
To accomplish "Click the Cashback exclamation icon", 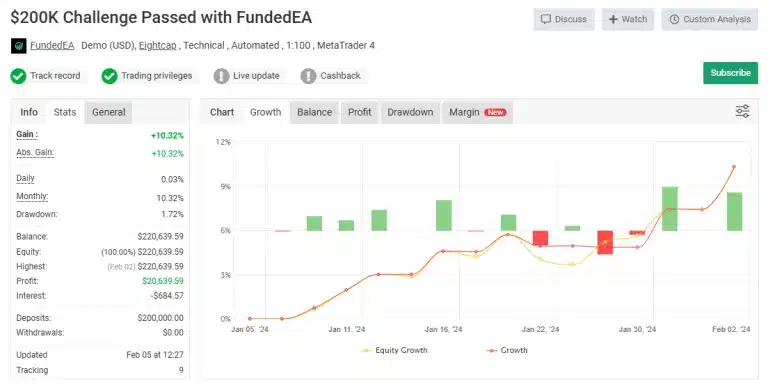I will coord(308,76).
